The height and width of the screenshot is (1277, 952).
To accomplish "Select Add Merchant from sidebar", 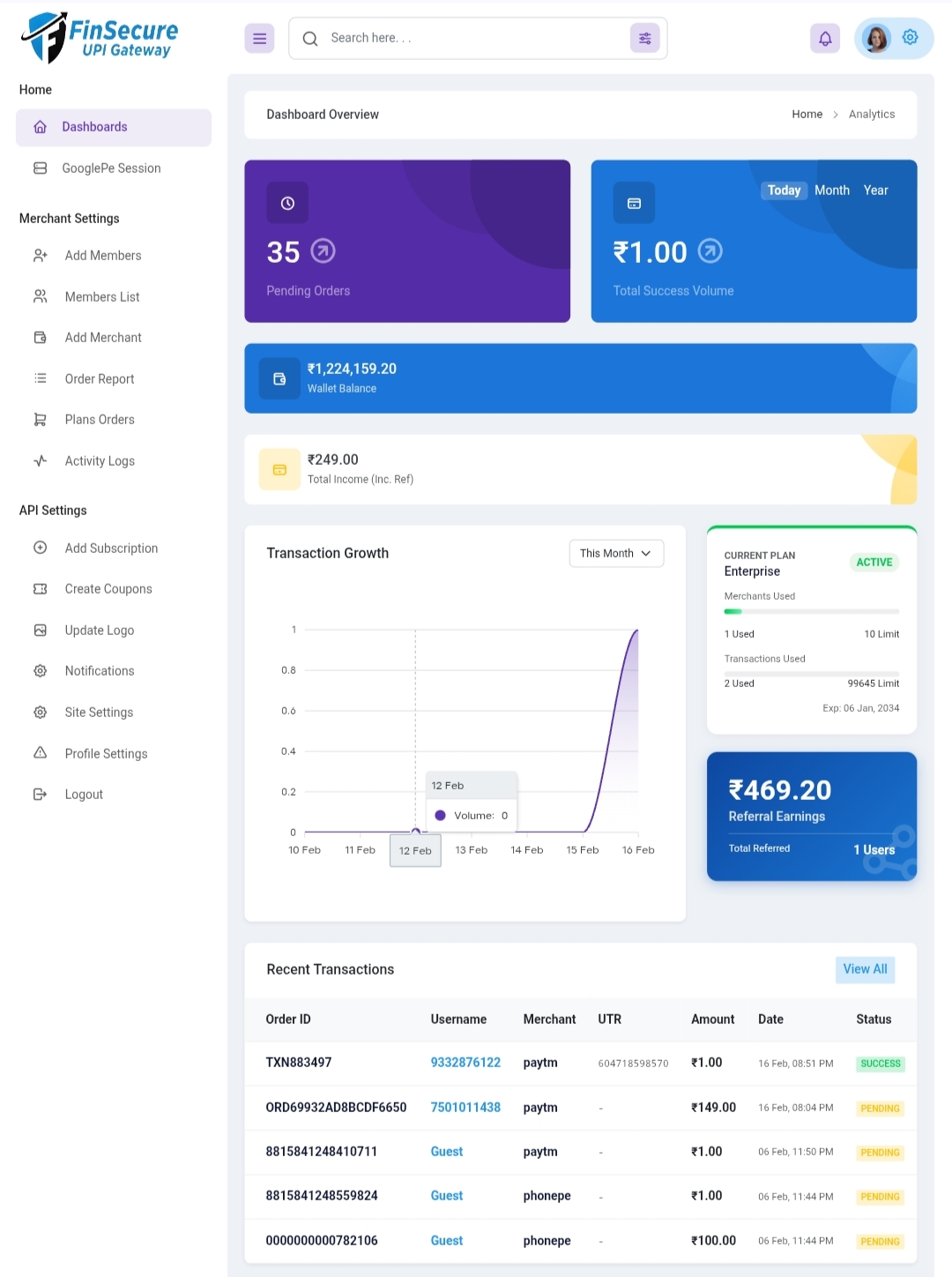I will coord(103,338).
